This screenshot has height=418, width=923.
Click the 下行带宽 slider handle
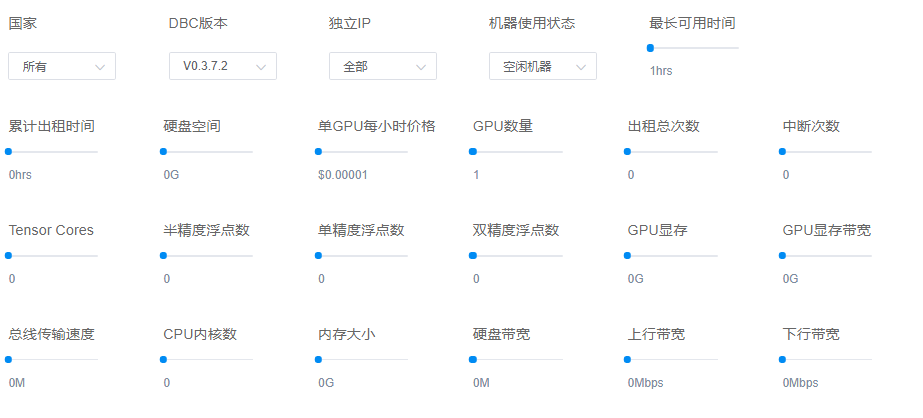[x=783, y=359]
